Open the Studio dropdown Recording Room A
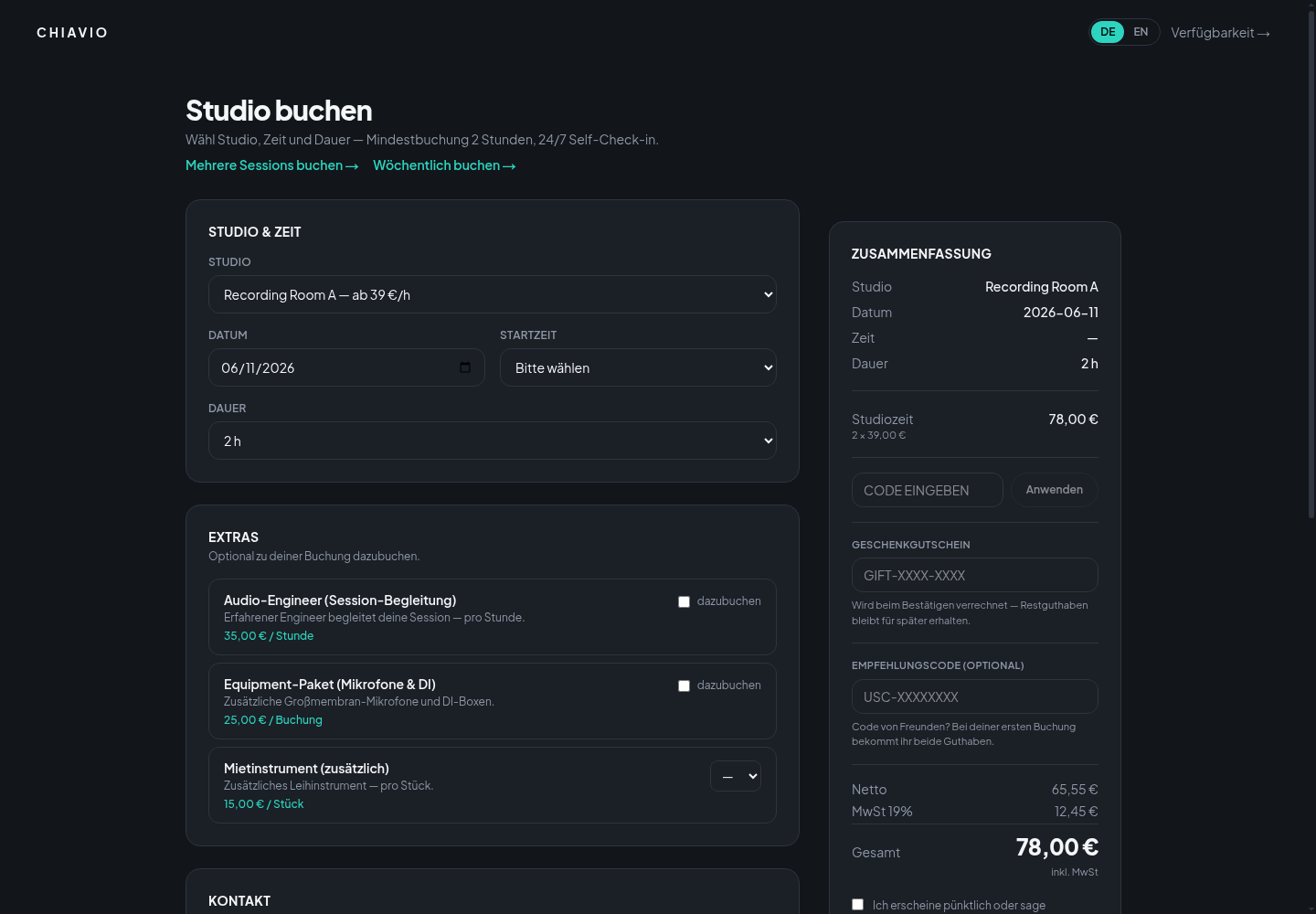Image resolution: width=1316 pixels, height=914 pixels. [493, 294]
